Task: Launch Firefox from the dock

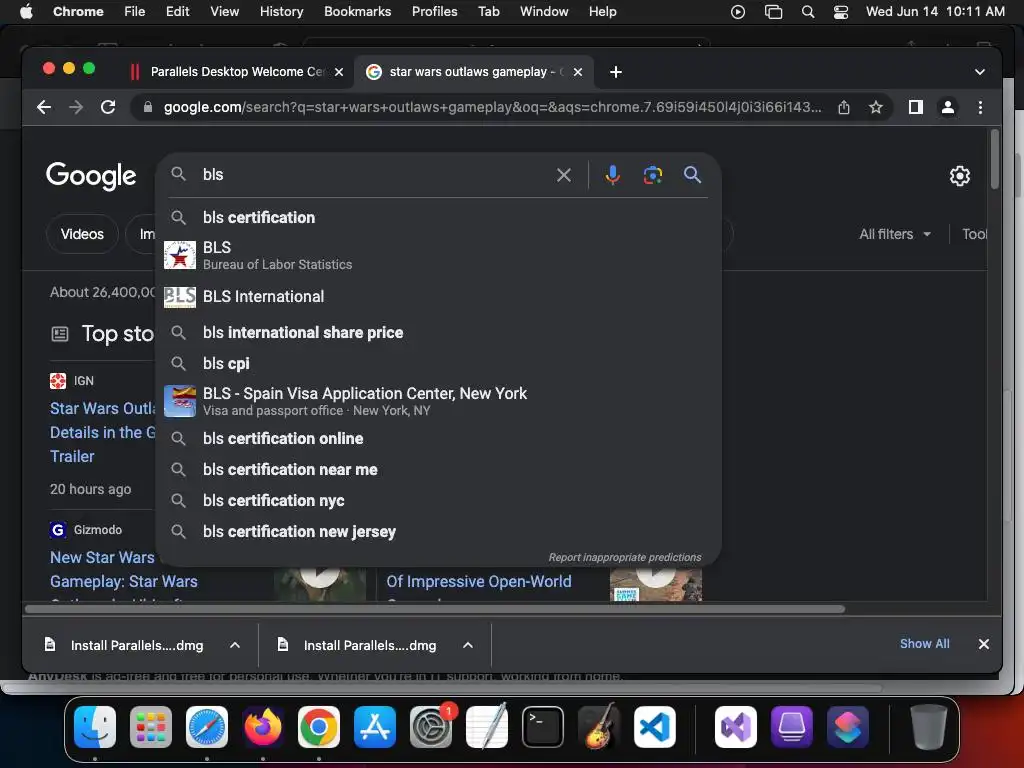Action: (x=263, y=726)
